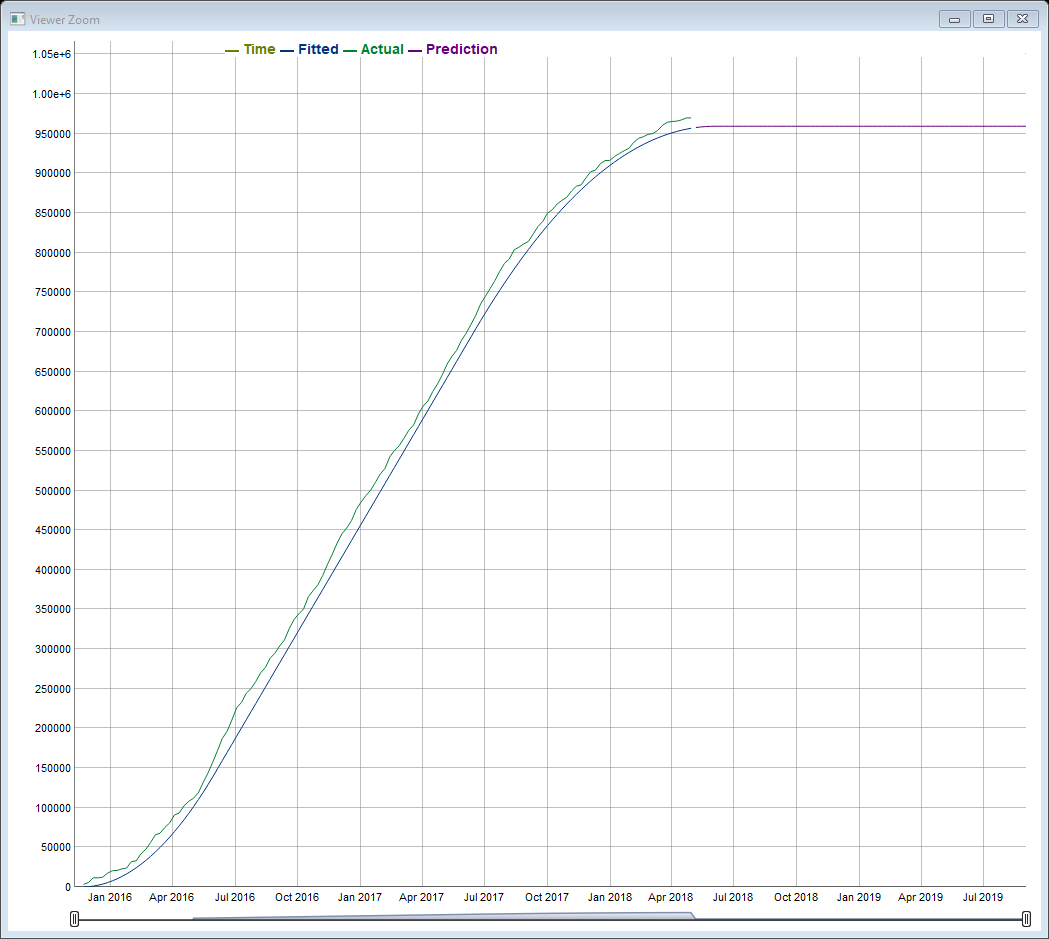The image size is (1049, 939).
Task: Click the 200000 y-axis label
Action: tap(53, 728)
